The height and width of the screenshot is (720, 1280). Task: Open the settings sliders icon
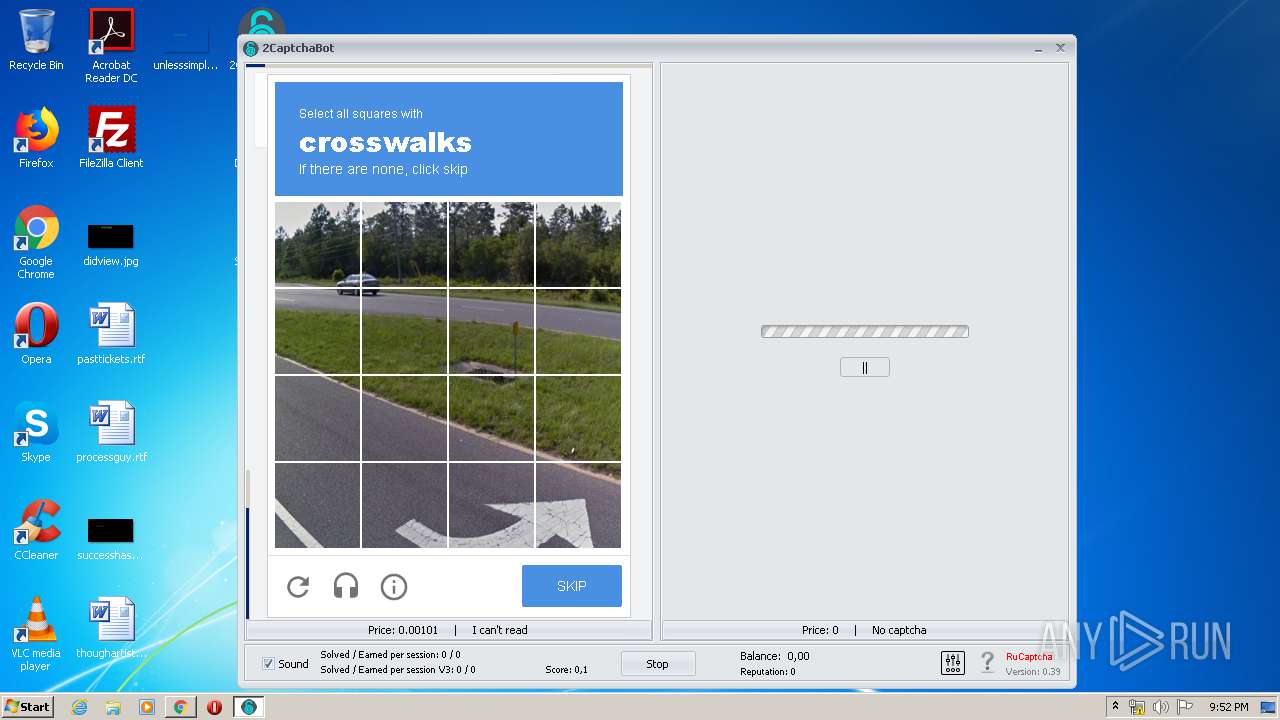point(953,663)
